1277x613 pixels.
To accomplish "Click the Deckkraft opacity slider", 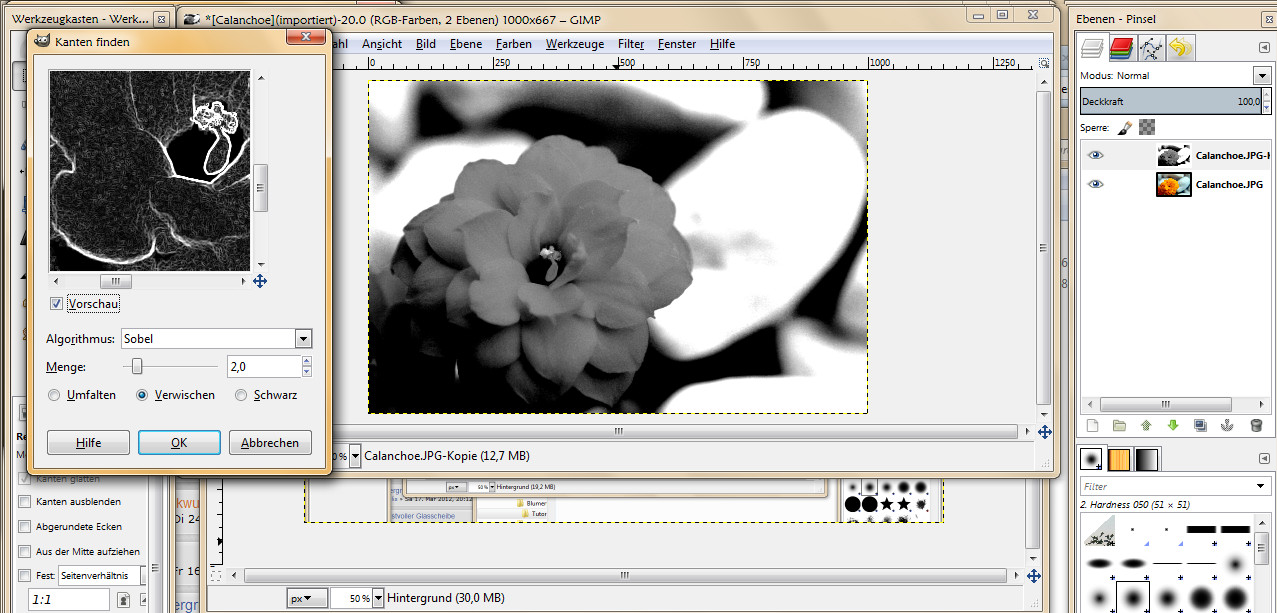I will [x=1173, y=101].
